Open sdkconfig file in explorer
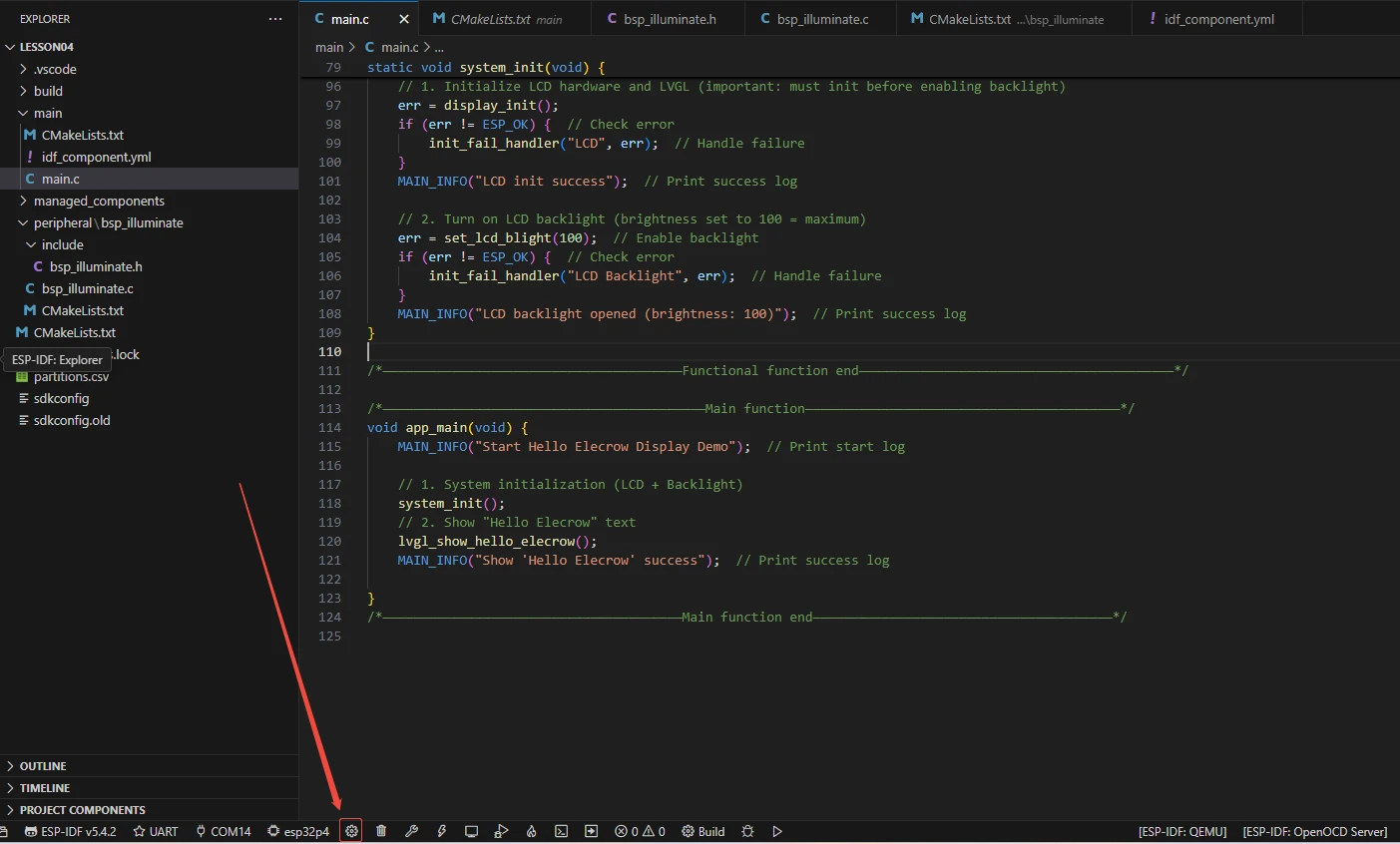This screenshot has height=844, width=1400. (61, 398)
